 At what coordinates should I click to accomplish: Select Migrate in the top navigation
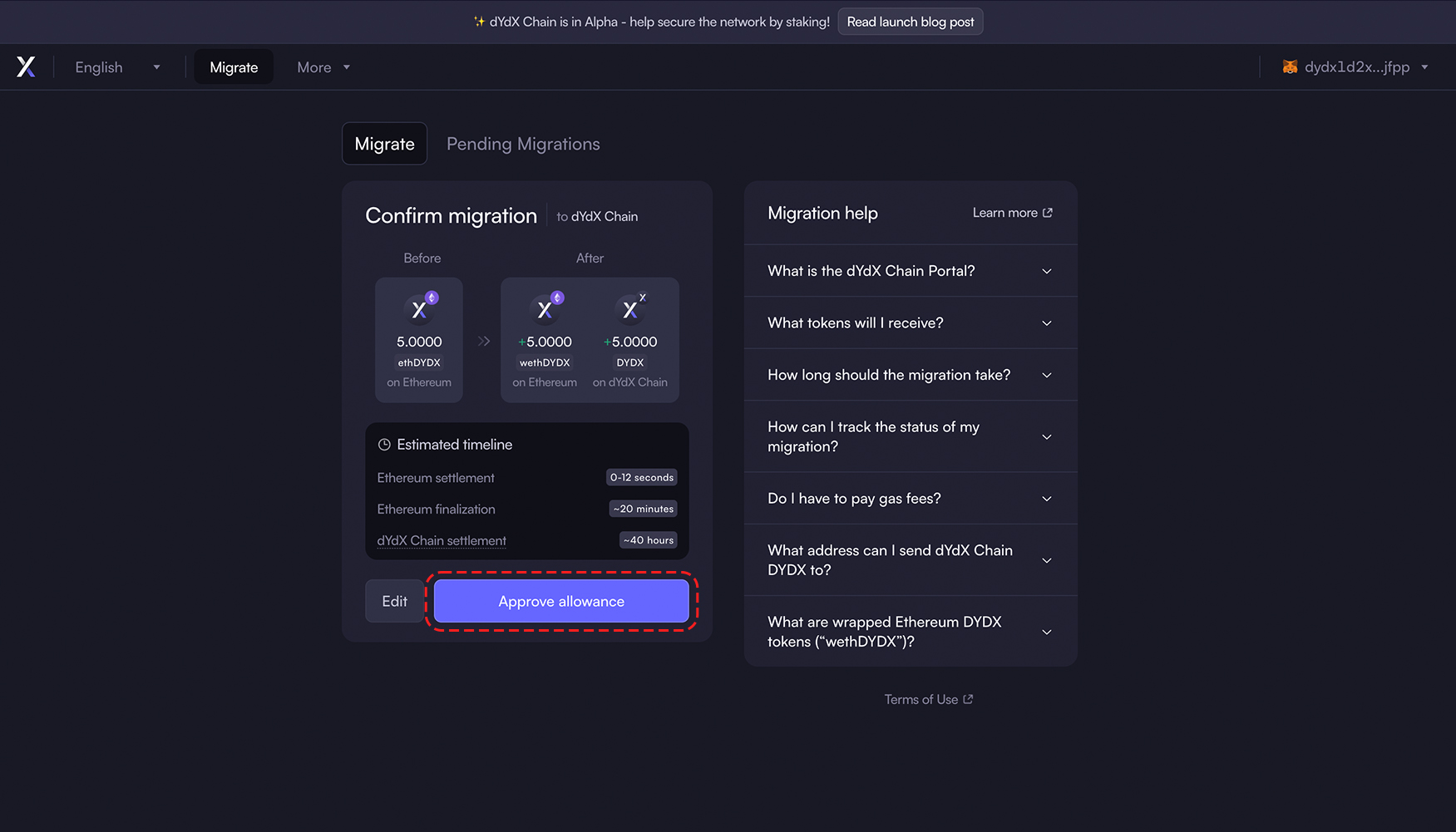tap(234, 67)
